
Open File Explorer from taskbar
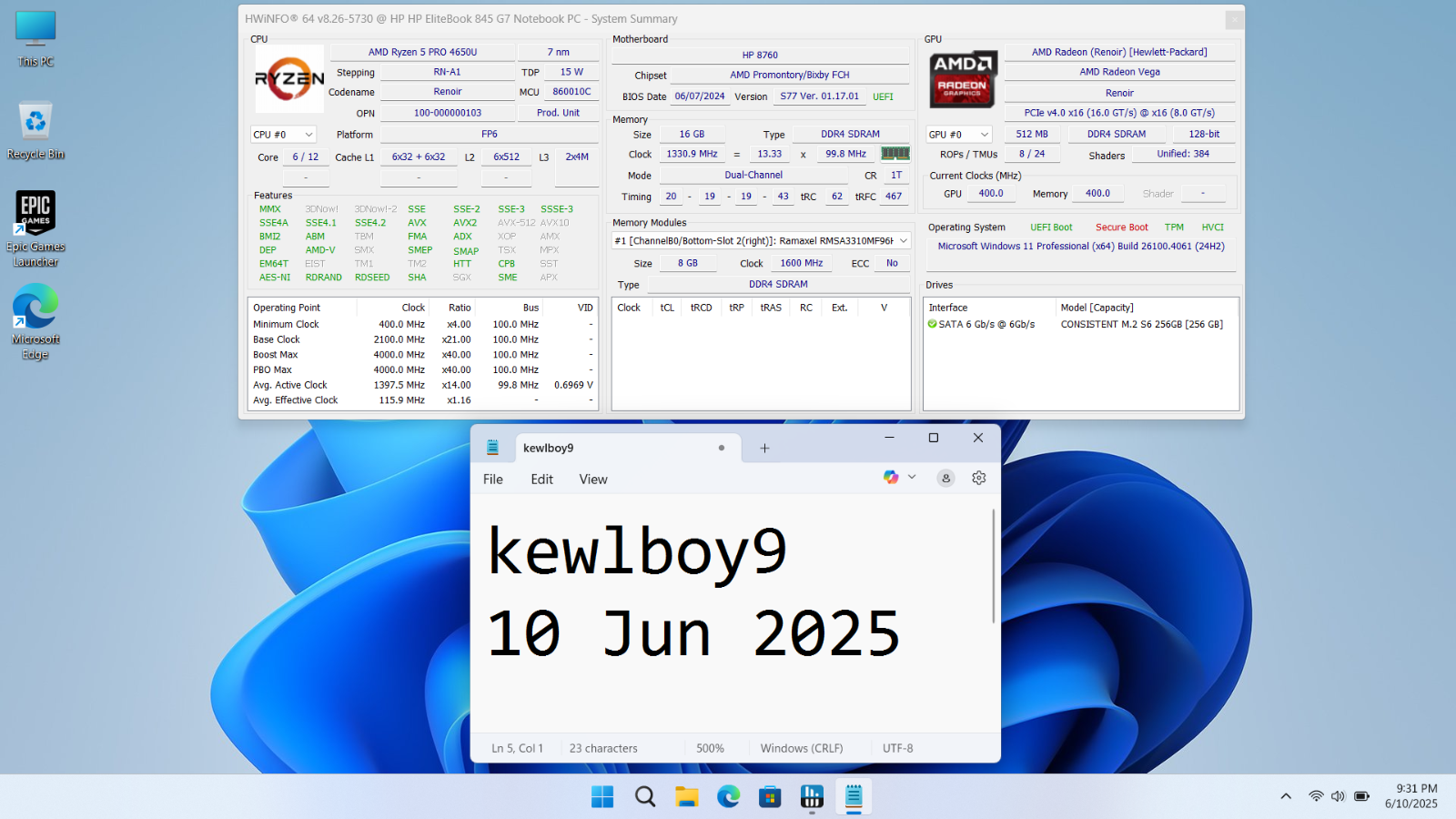(x=687, y=797)
